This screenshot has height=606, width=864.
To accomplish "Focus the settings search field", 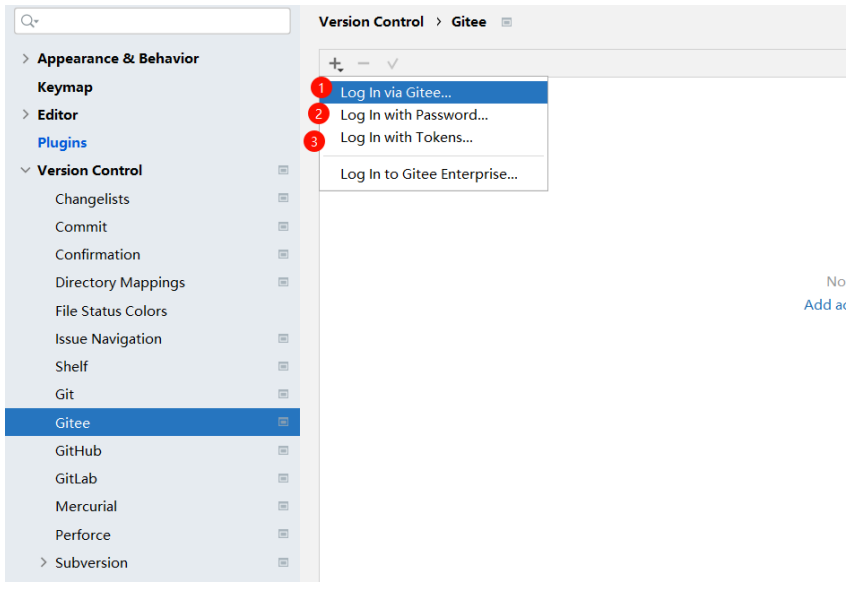I will 152,21.
